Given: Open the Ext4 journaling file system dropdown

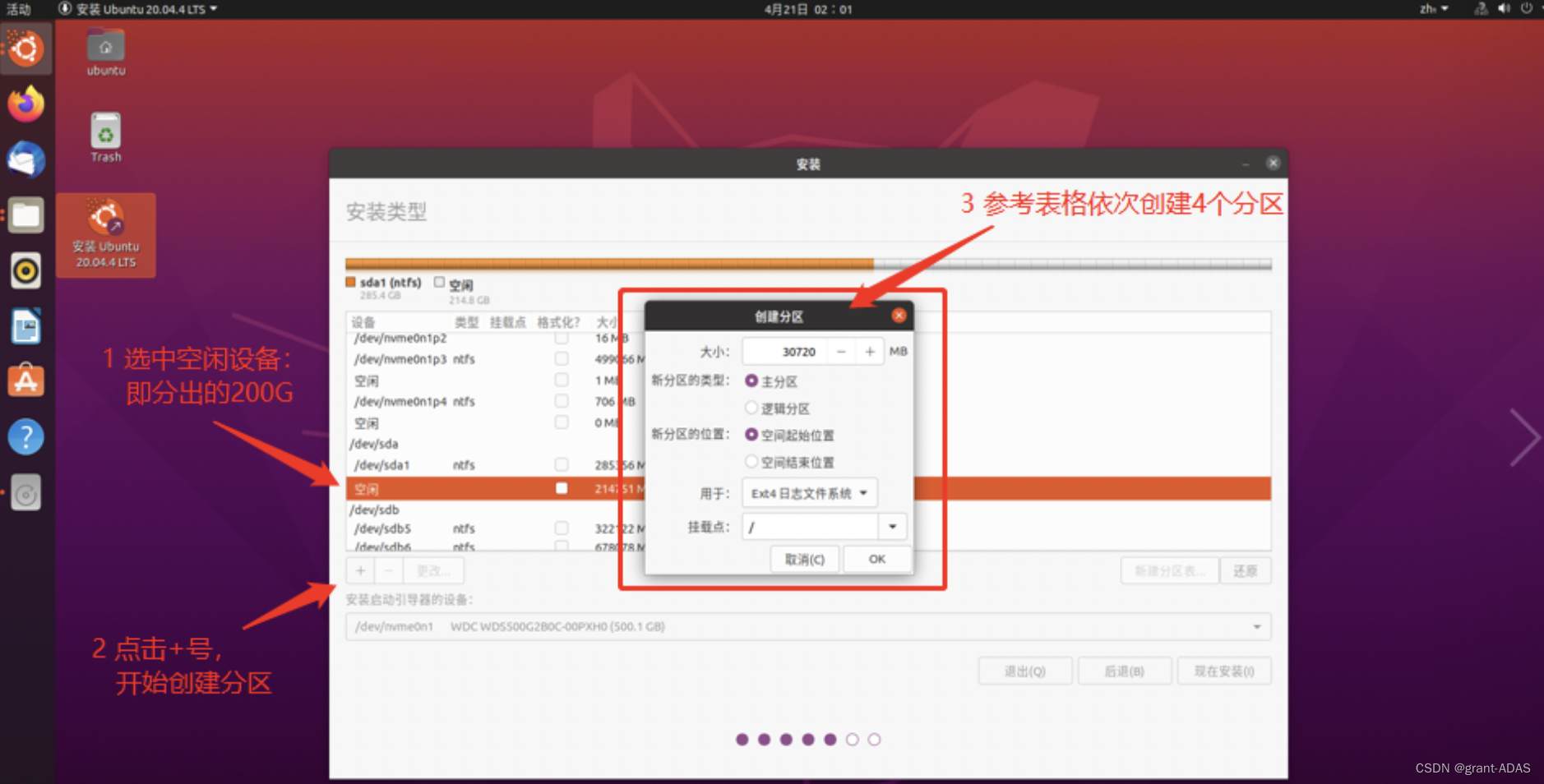Looking at the screenshot, I should (x=810, y=493).
